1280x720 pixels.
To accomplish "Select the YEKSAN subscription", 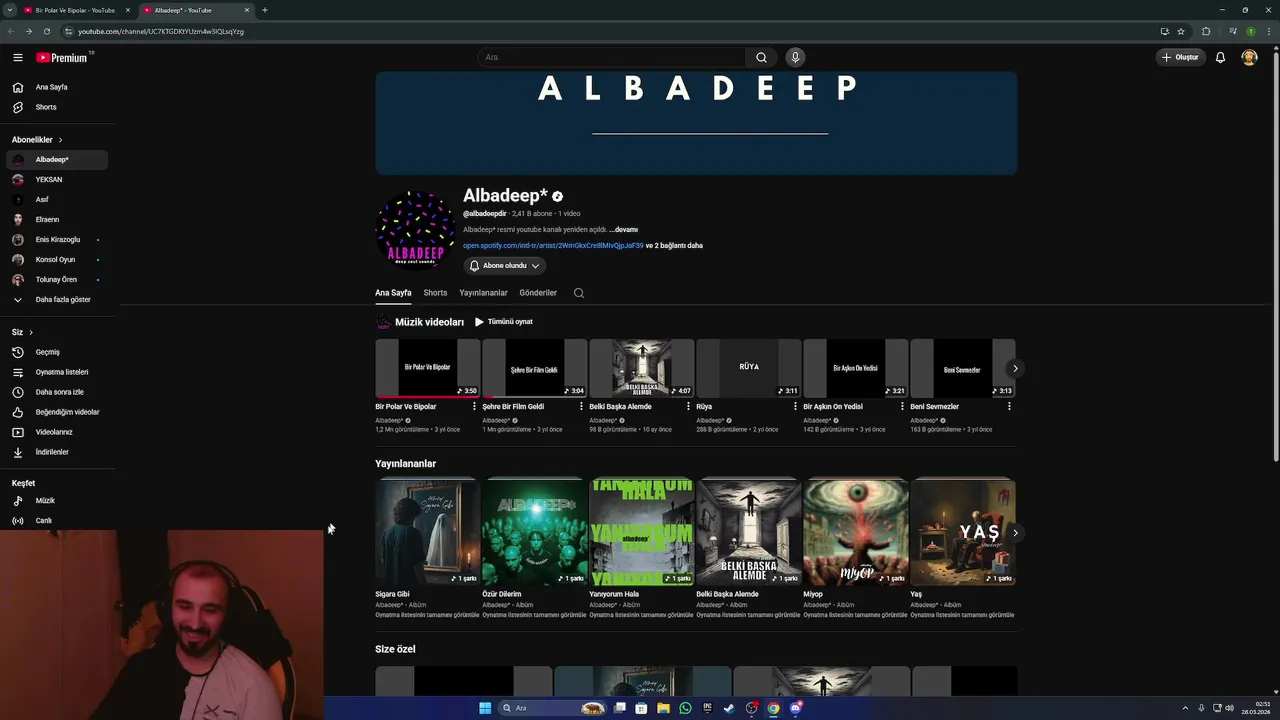I will pyautogui.click(x=57, y=179).
